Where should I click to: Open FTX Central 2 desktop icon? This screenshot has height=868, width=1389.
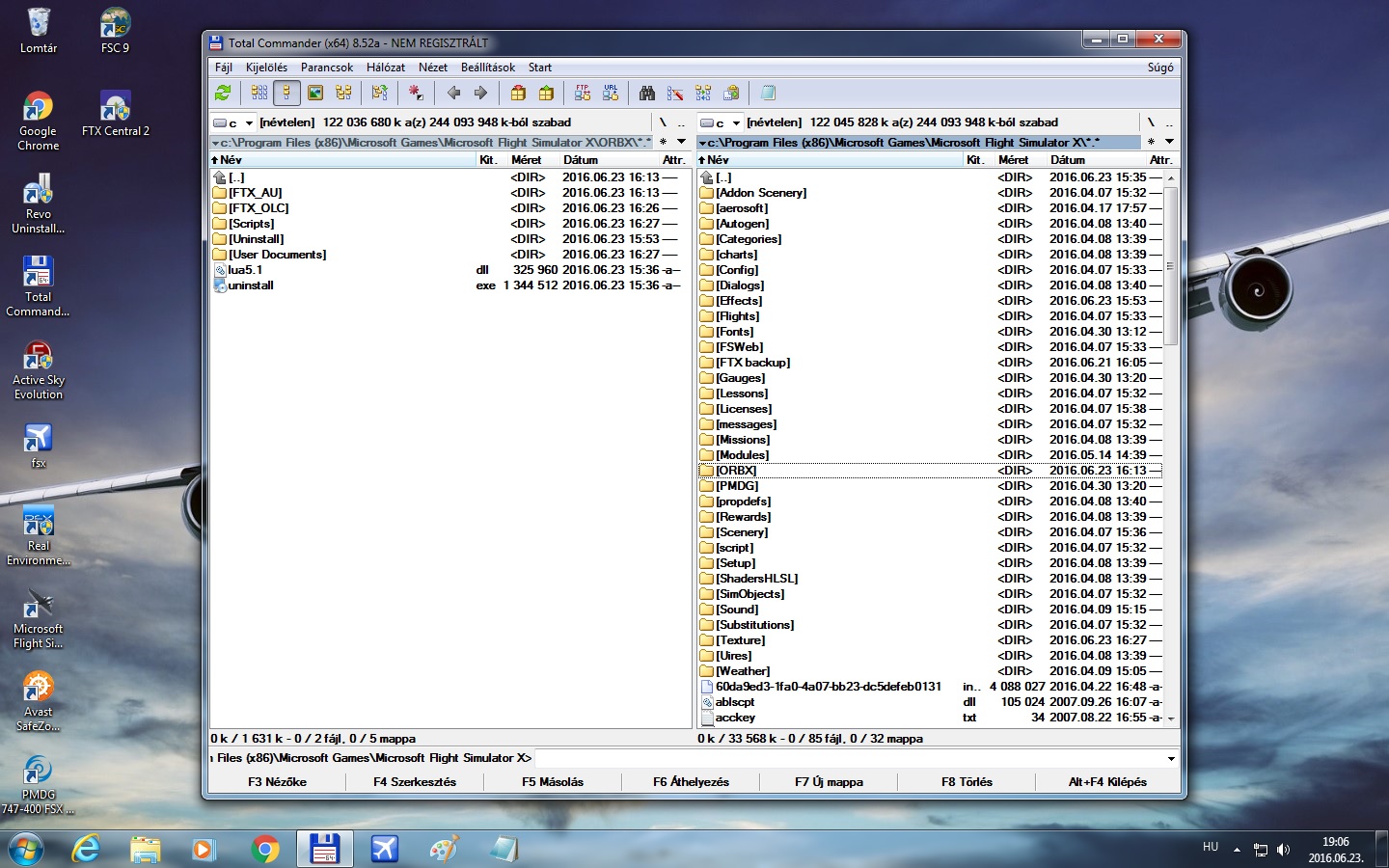115,112
